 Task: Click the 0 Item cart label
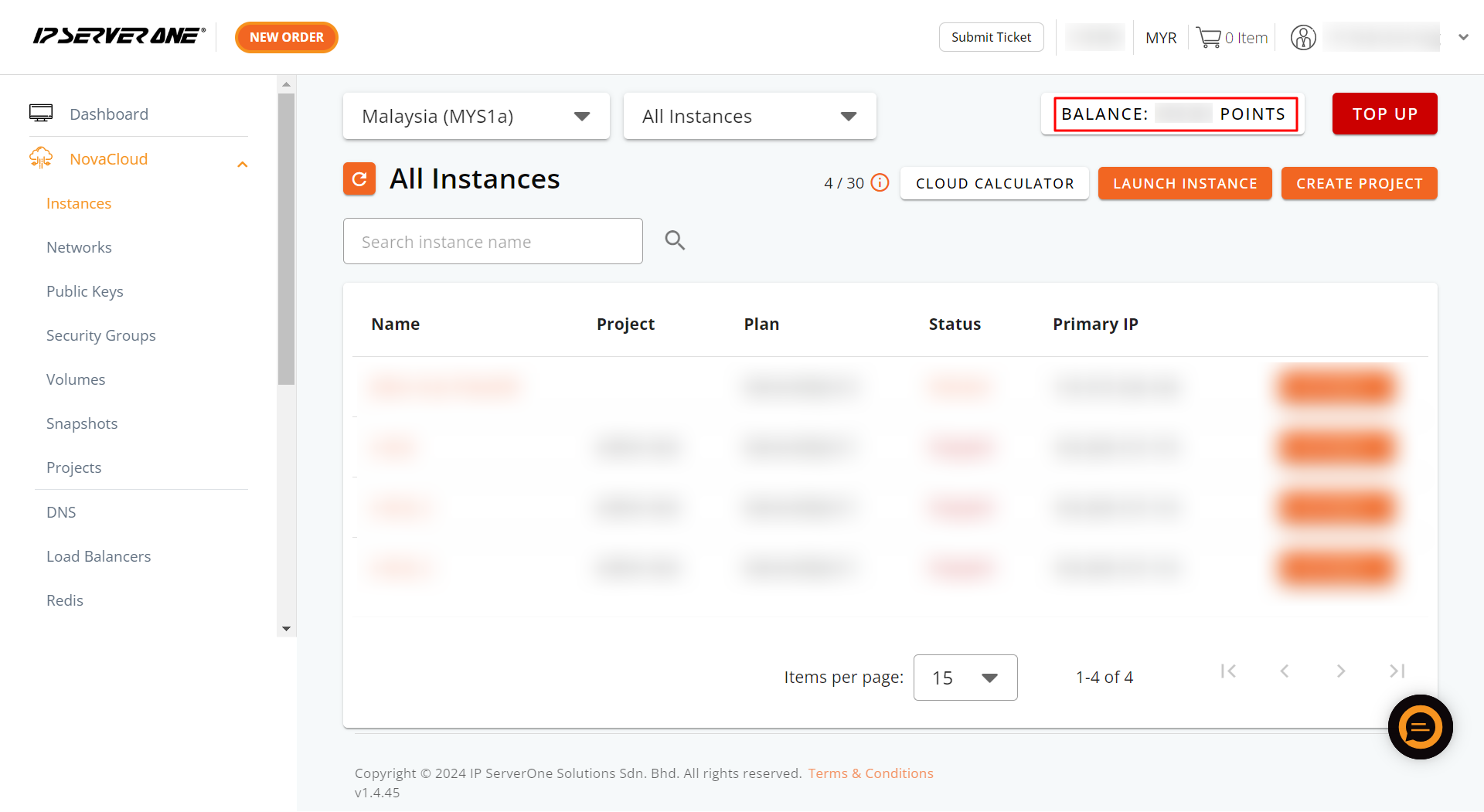point(1246,37)
